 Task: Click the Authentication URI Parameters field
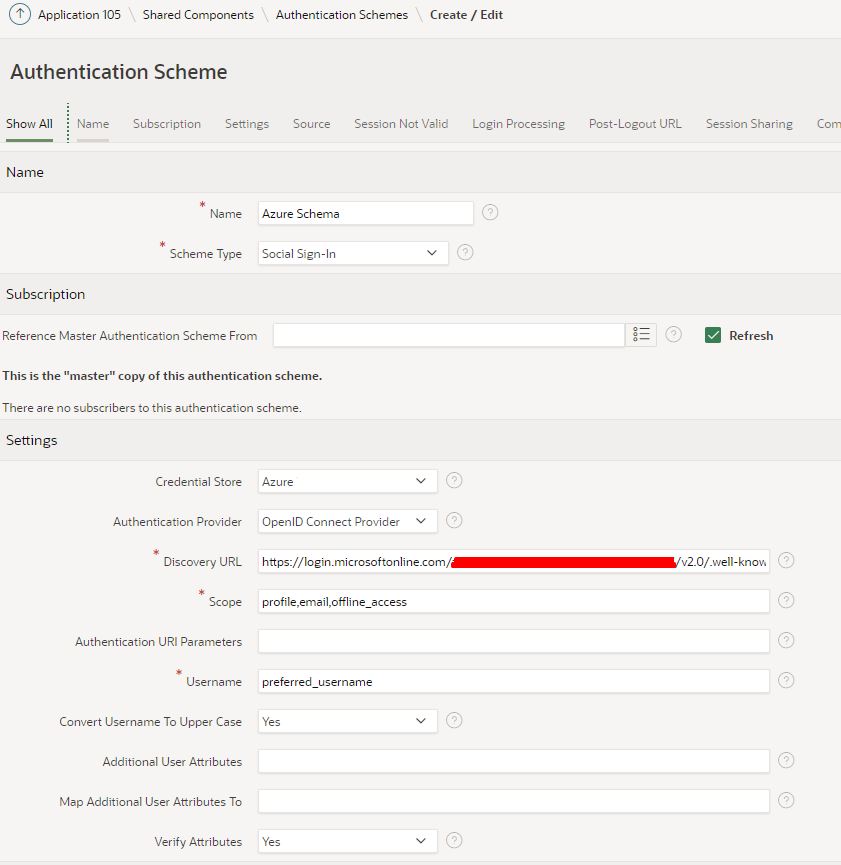(513, 641)
